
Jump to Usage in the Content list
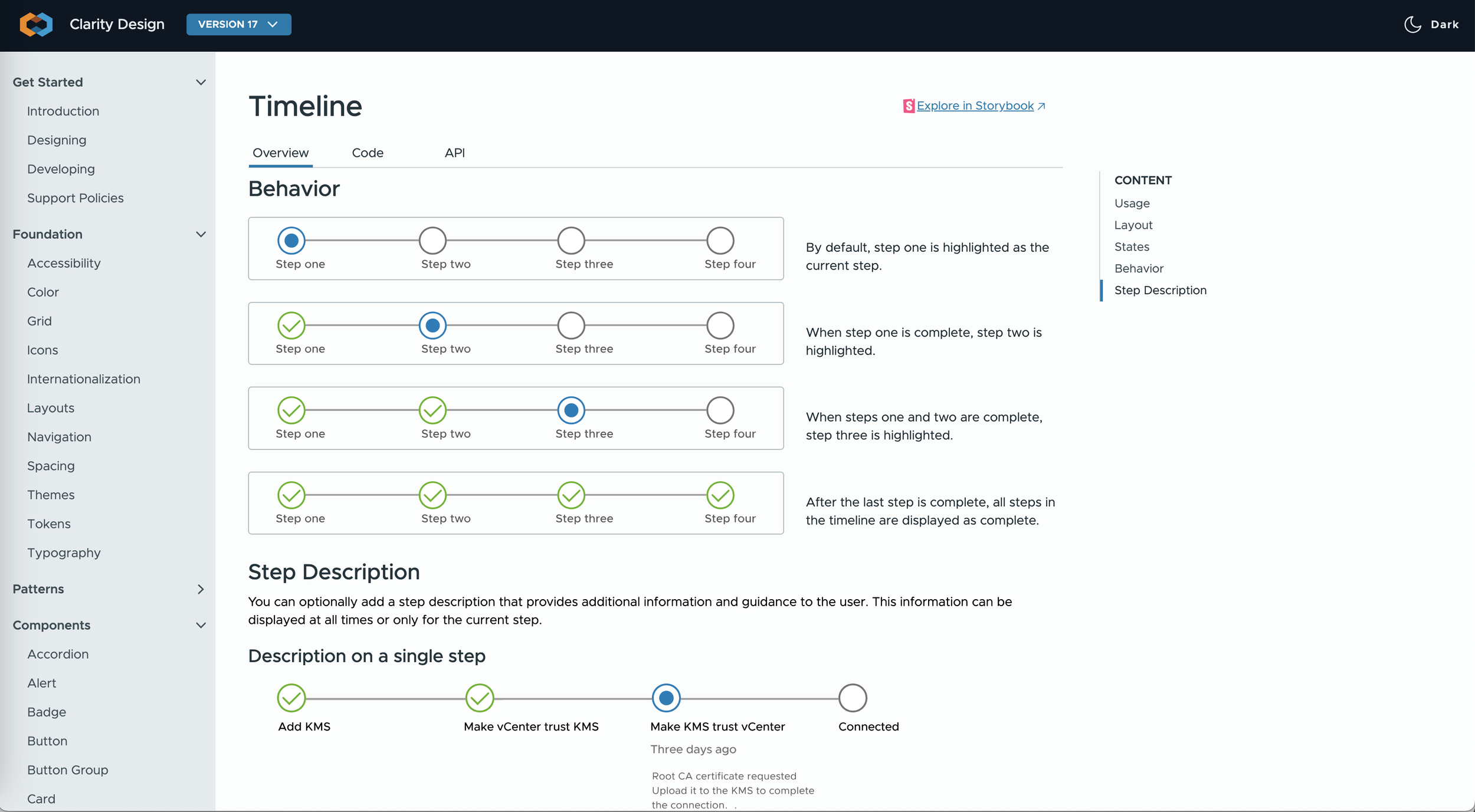pyautogui.click(x=1132, y=203)
